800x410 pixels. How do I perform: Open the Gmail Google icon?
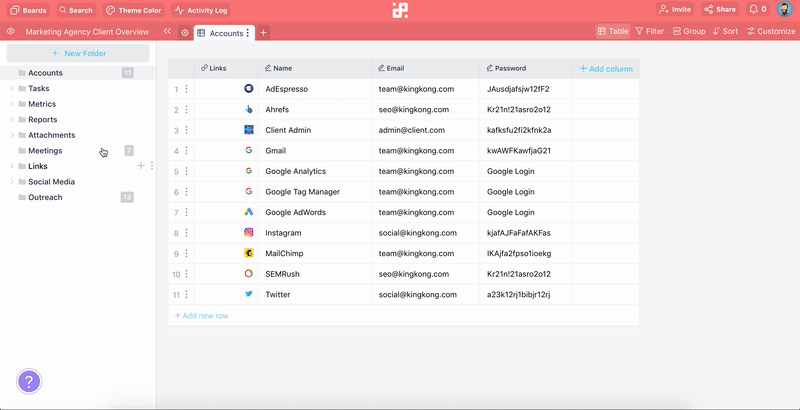click(248, 150)
